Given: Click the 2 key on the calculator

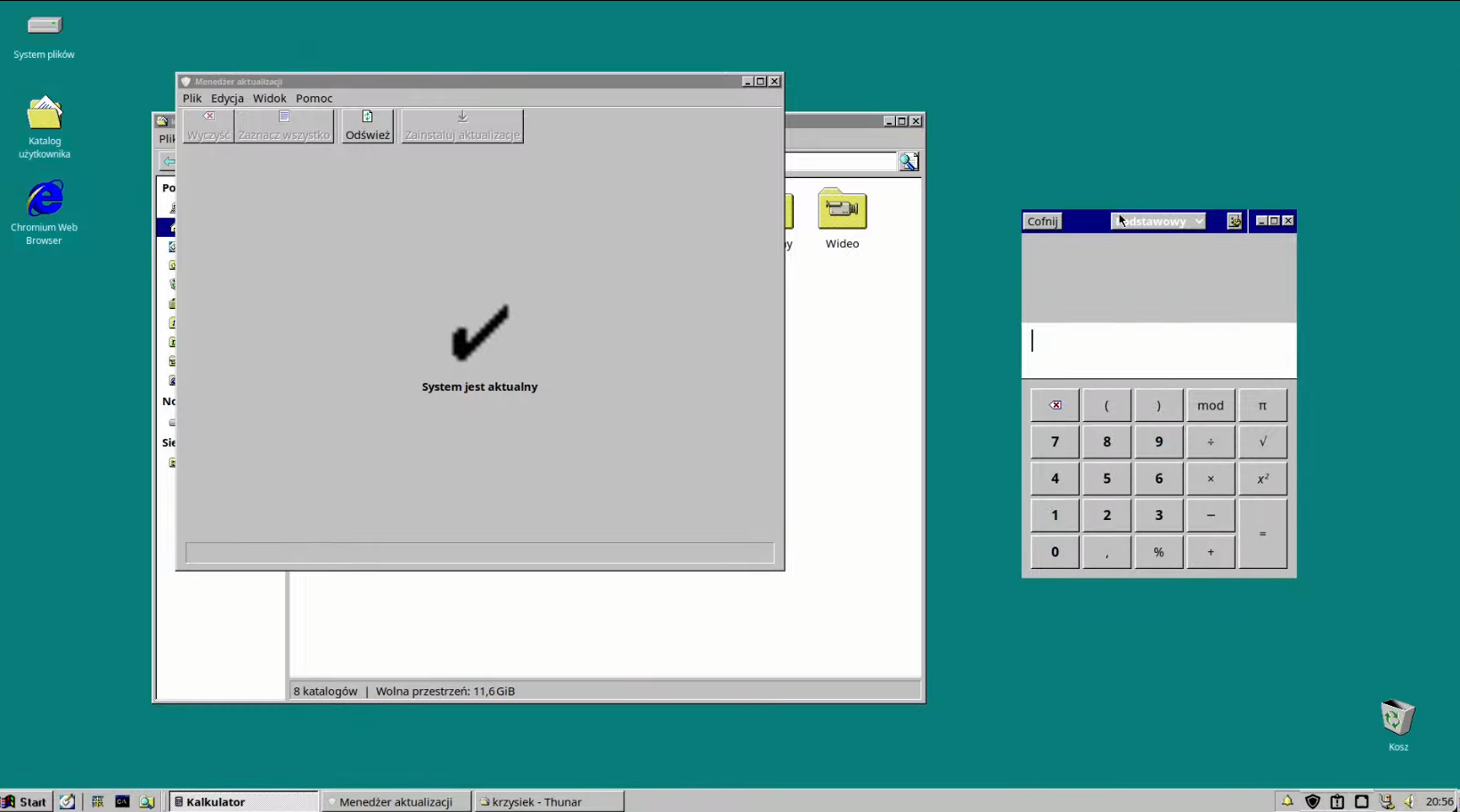Looking at the screenshot, I should click(x=1107, y=515).
